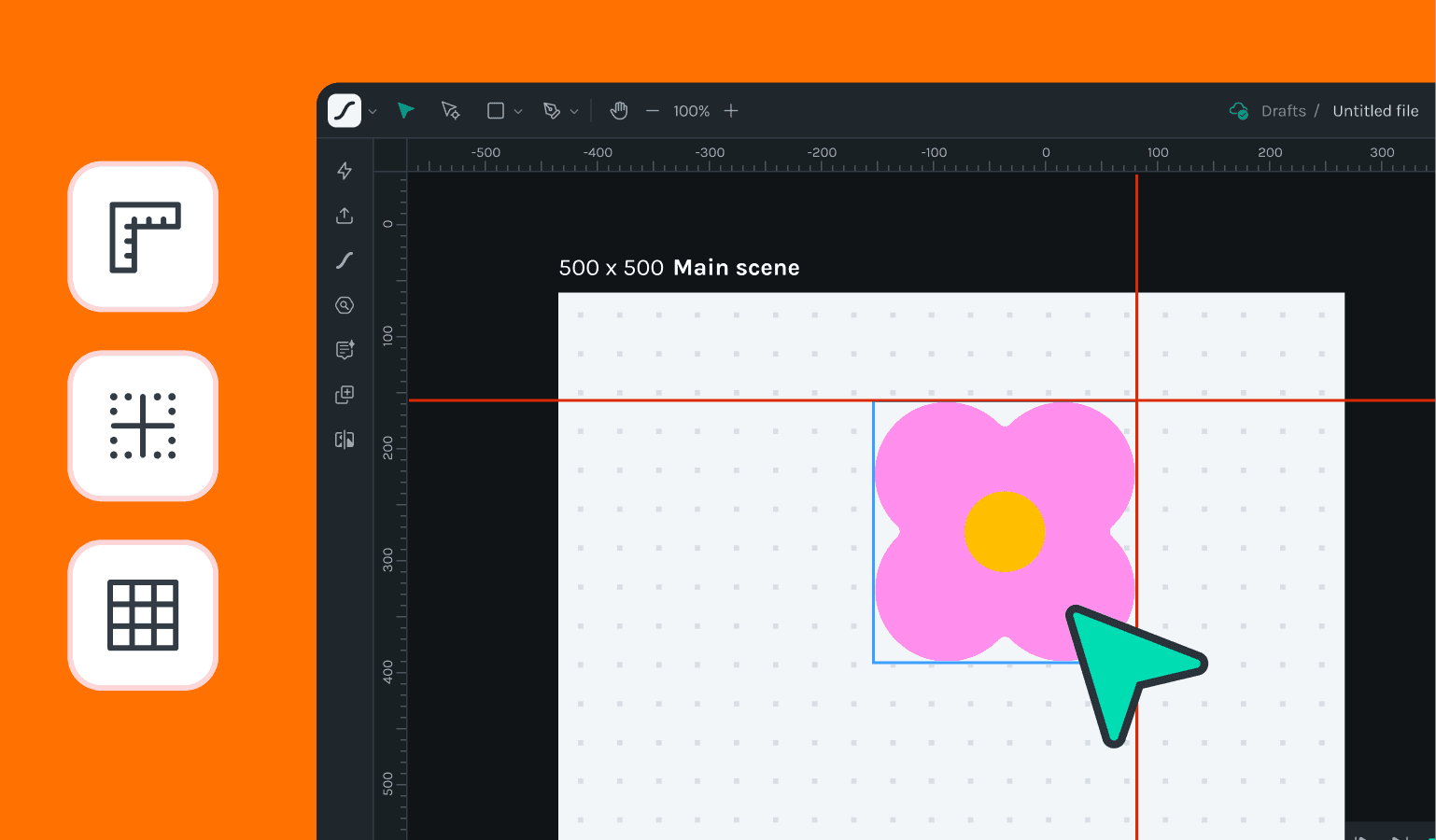Screen dimensions: 1436x840
Task: Click the Untitled file name
Action: pos(1375,110)
